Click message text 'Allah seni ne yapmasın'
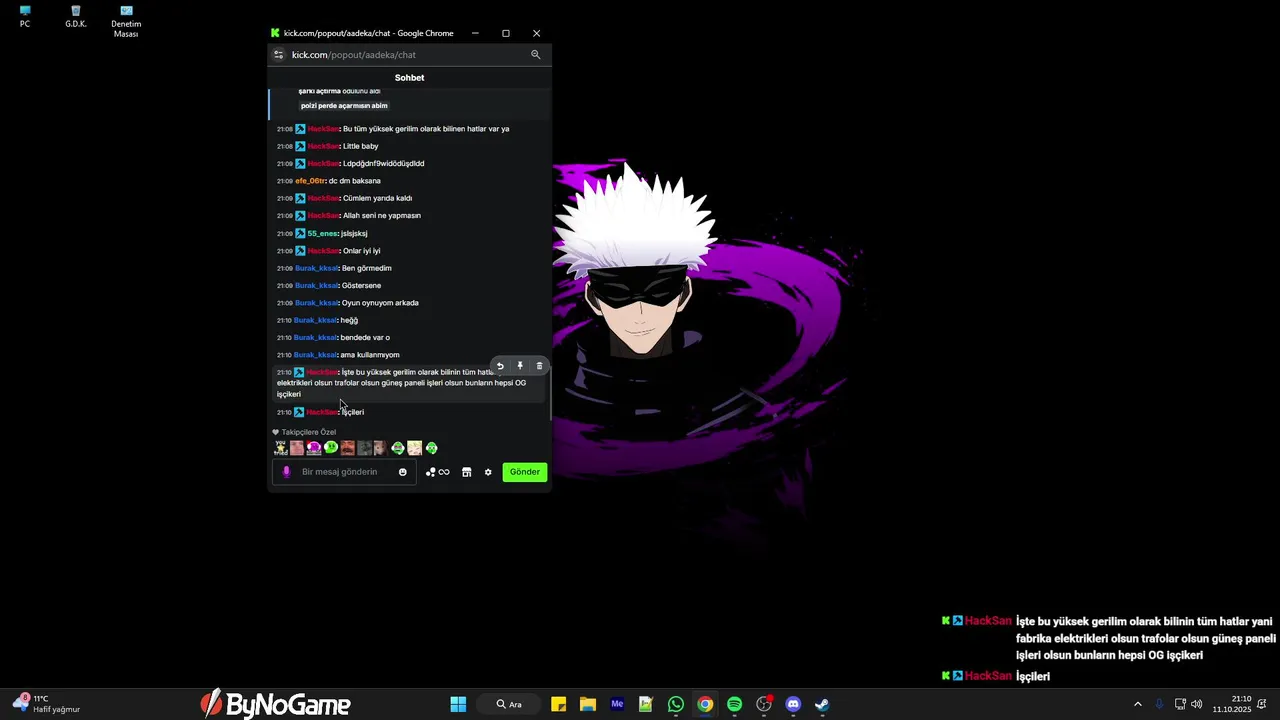1280x720 pixels. [382, 216]
